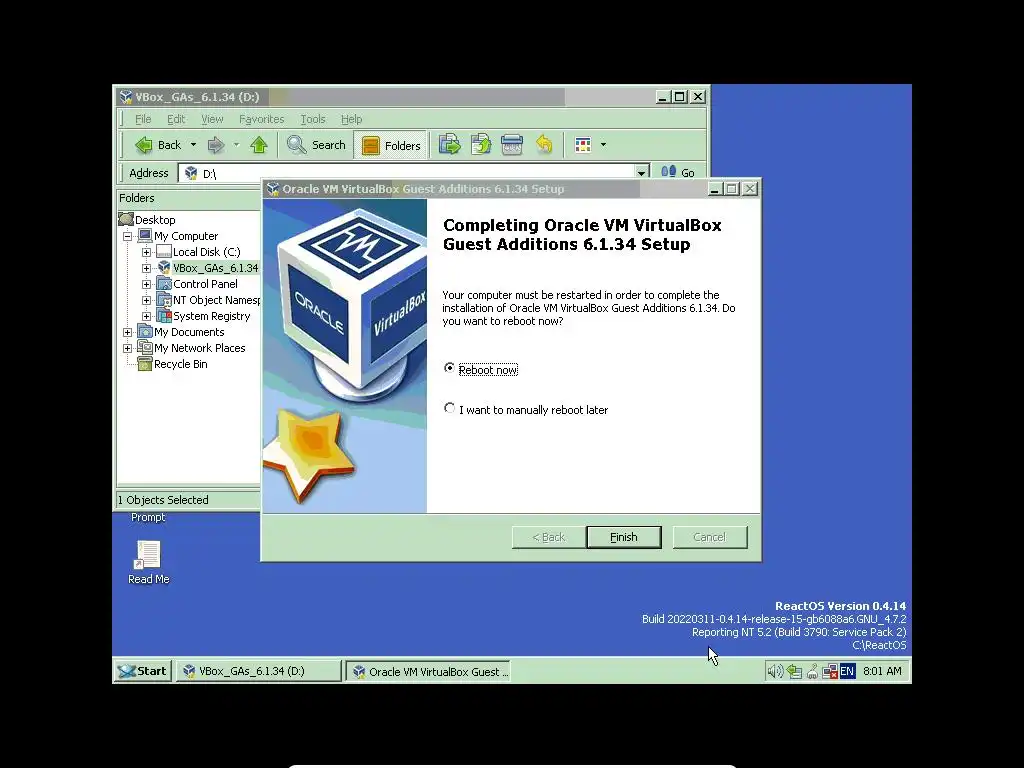
Task: Click the VBox_GAs_6.1.34 CD drive icon
Action: 164,268
